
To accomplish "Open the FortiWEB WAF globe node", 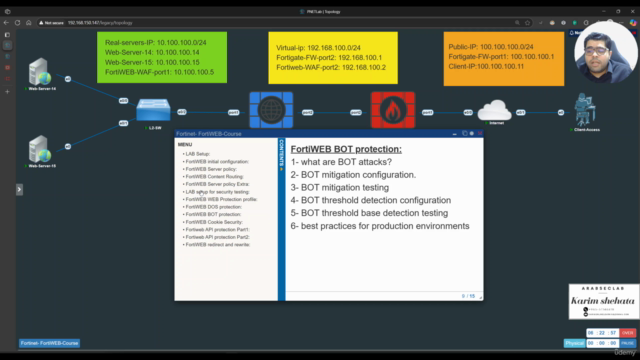I will pyautogui.click(x=271, y=110).
